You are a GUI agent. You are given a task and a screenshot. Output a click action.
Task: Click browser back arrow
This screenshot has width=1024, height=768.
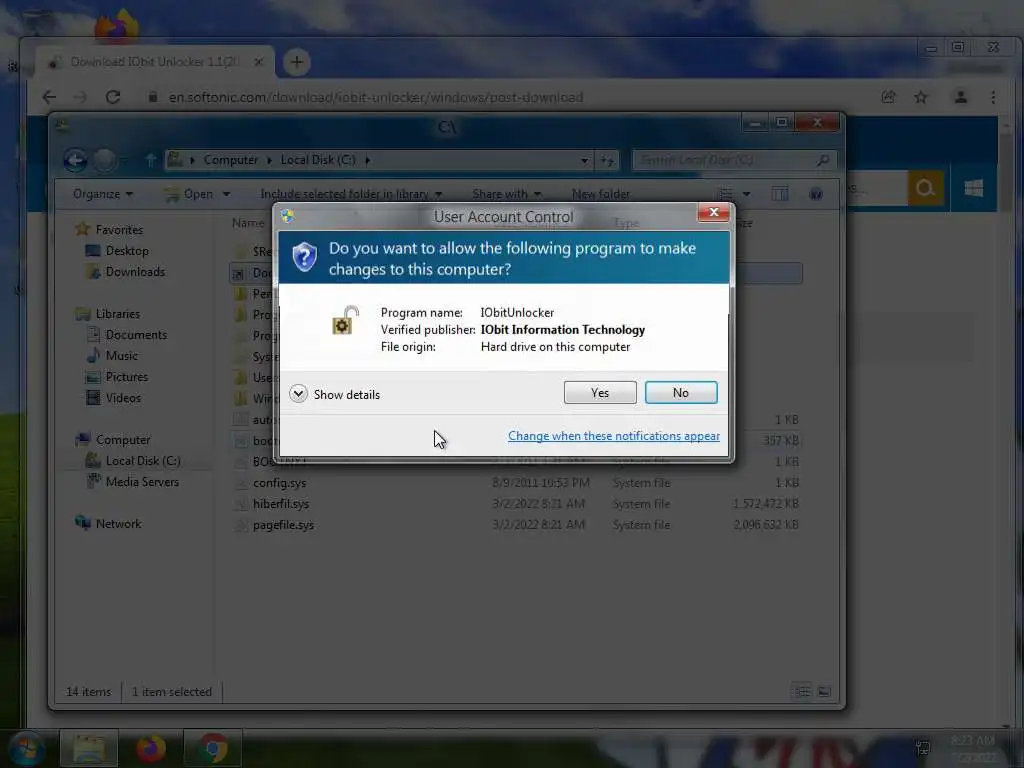(x=49, y=97)
